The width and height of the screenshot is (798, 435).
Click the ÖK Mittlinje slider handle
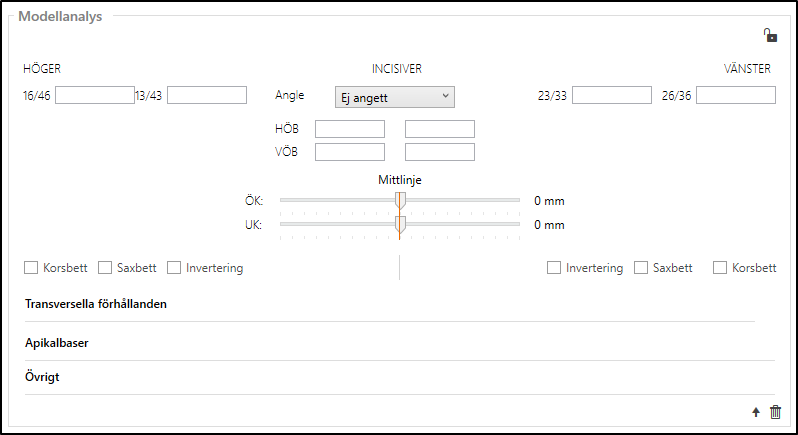click(x=400, y=200)
